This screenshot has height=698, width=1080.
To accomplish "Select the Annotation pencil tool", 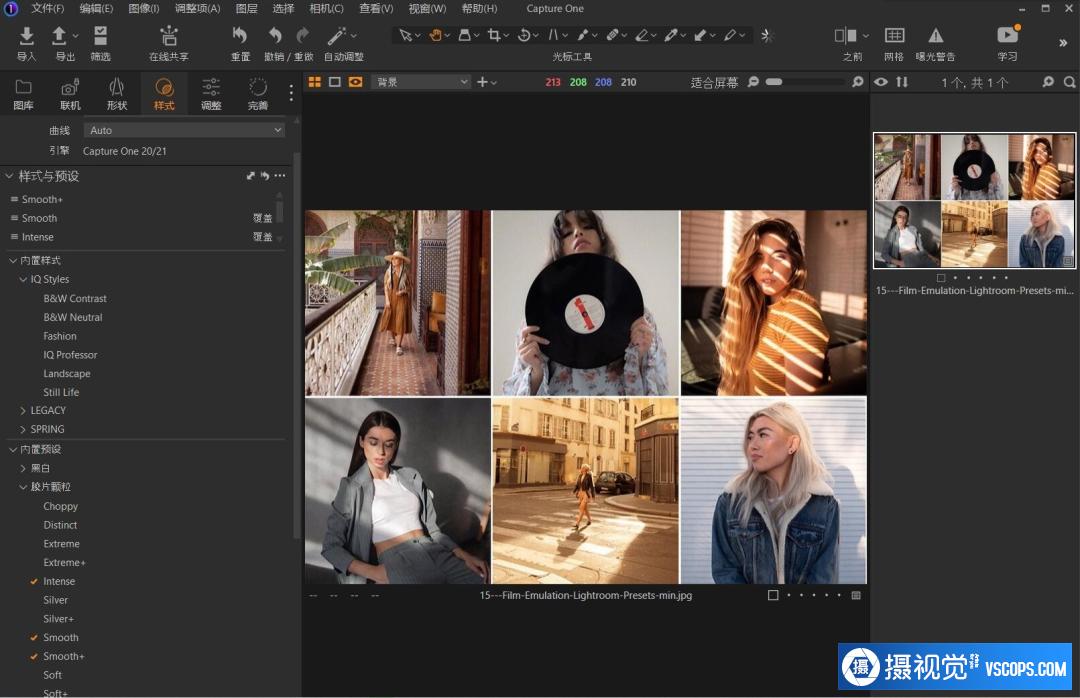I will [x=730, y=35].
